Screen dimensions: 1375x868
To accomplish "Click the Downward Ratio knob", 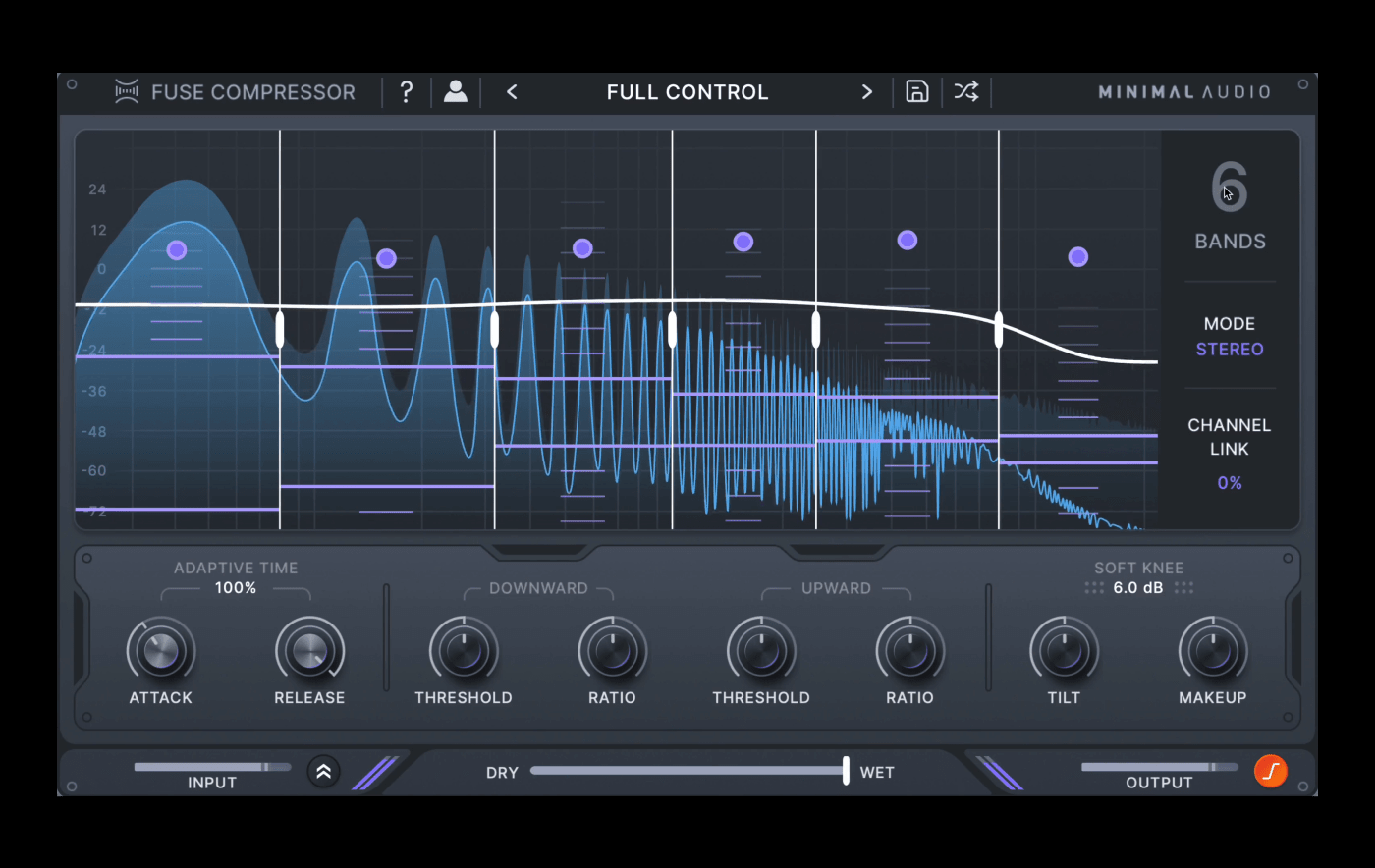I will pyautogui.click(x=612, y=651).
